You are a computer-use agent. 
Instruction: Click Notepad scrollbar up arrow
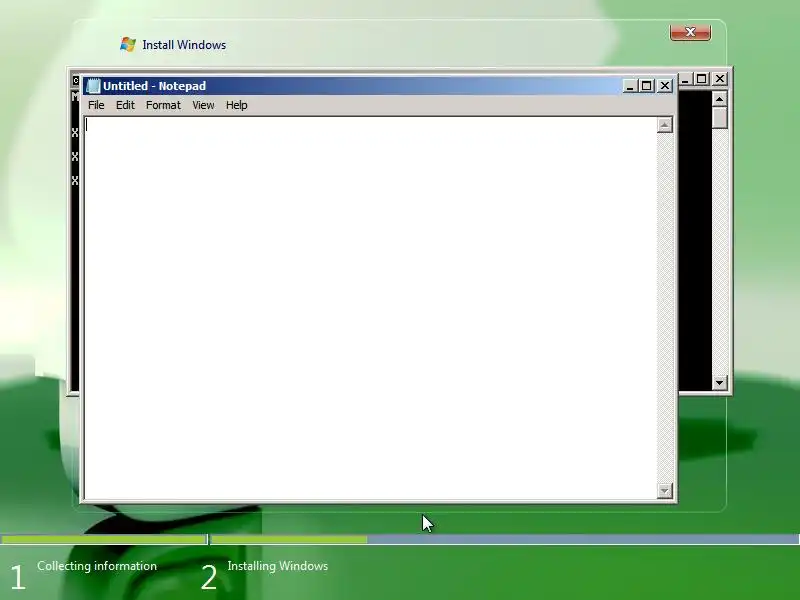pyautogui.click(x=664, y=125)
